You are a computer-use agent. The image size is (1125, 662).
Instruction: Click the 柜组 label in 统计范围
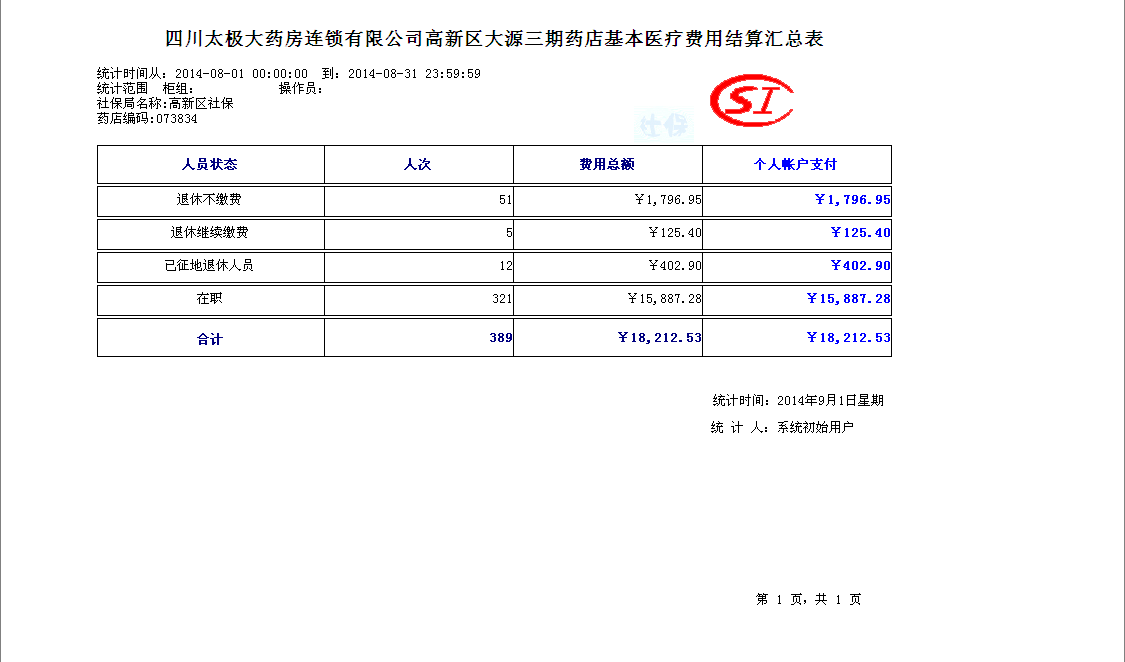[178, 88]
